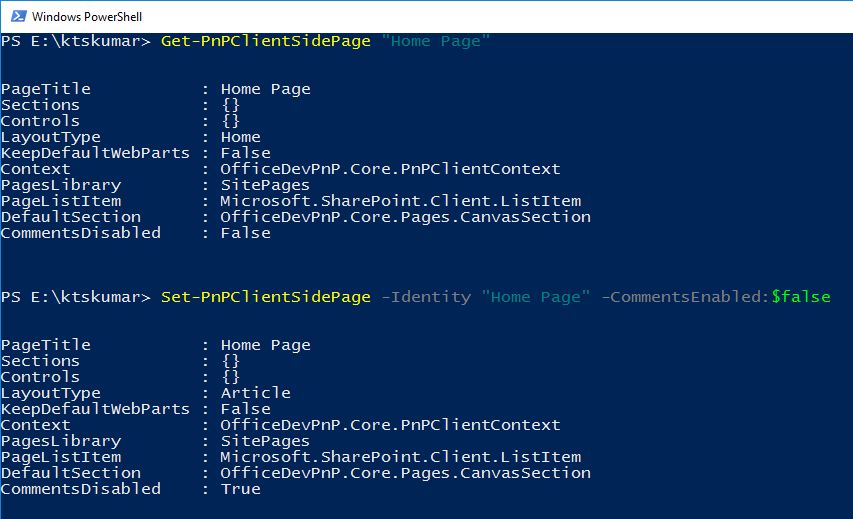This screenshot has width=853, height=519.
Task: Click the -CommentsEnabled parameter
Action: (685, 297)
